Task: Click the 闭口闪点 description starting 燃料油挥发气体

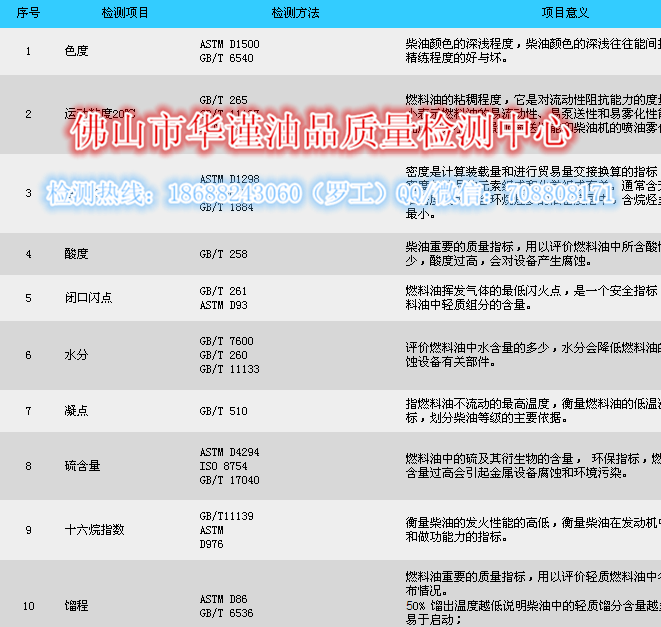Action: click(x=533, y=298)
